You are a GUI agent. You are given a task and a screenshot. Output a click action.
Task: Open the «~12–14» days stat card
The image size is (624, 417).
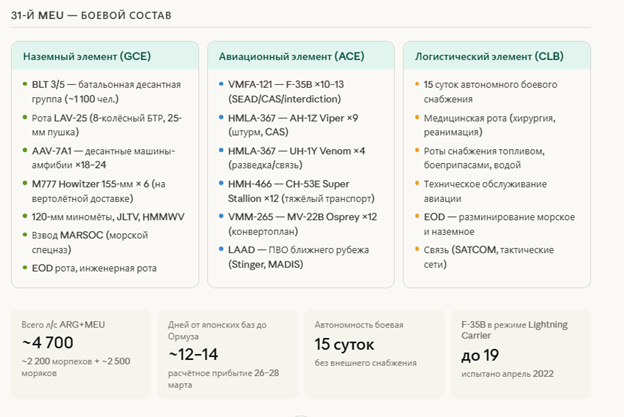coord(226,352)
